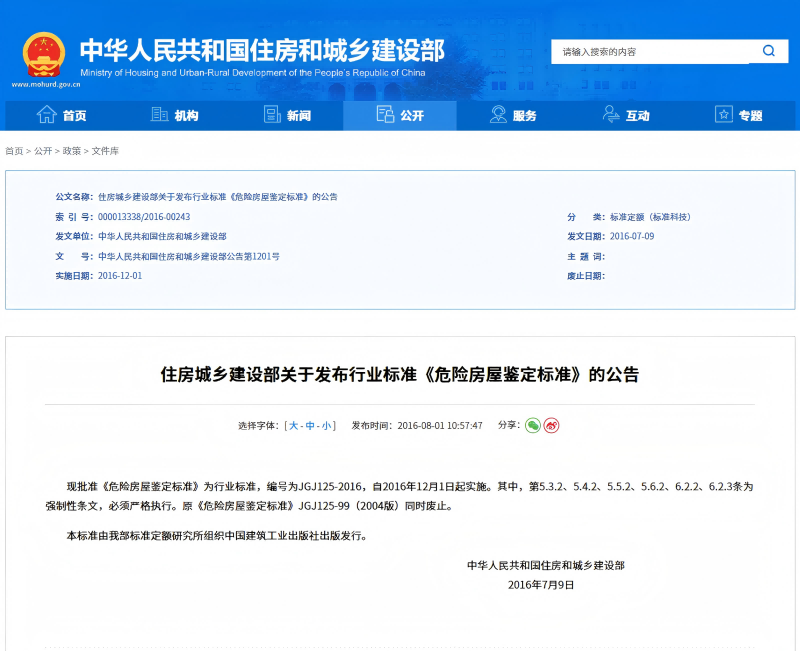Click the paragraph starting 现批准《危险房屋鉴定标准》
Viewport: 800px width, 651px height.
coord(399,496)
